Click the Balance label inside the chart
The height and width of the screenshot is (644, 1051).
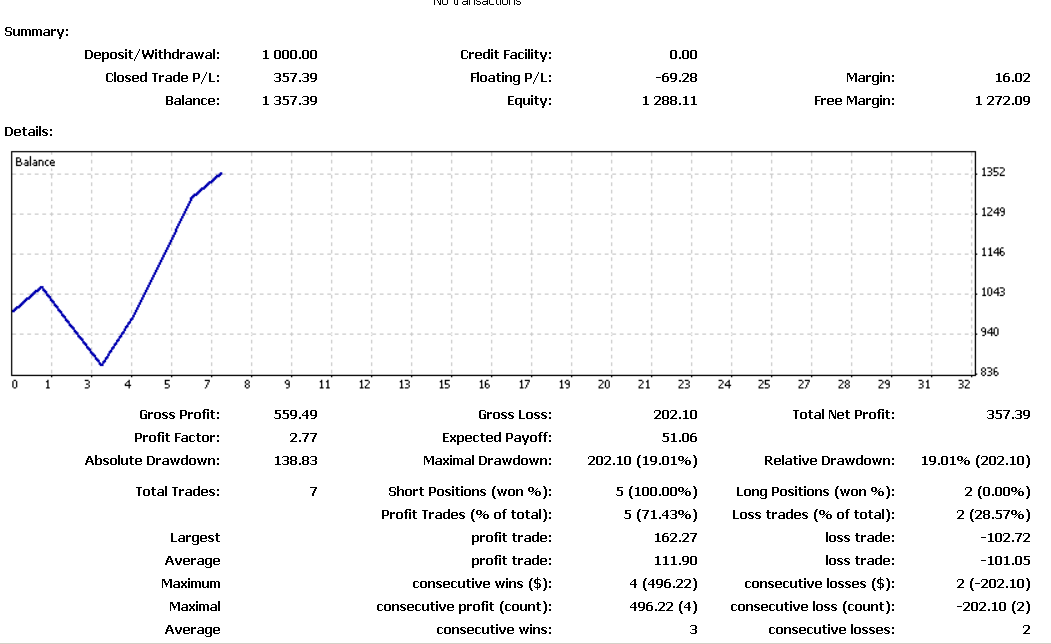(35, 162)
